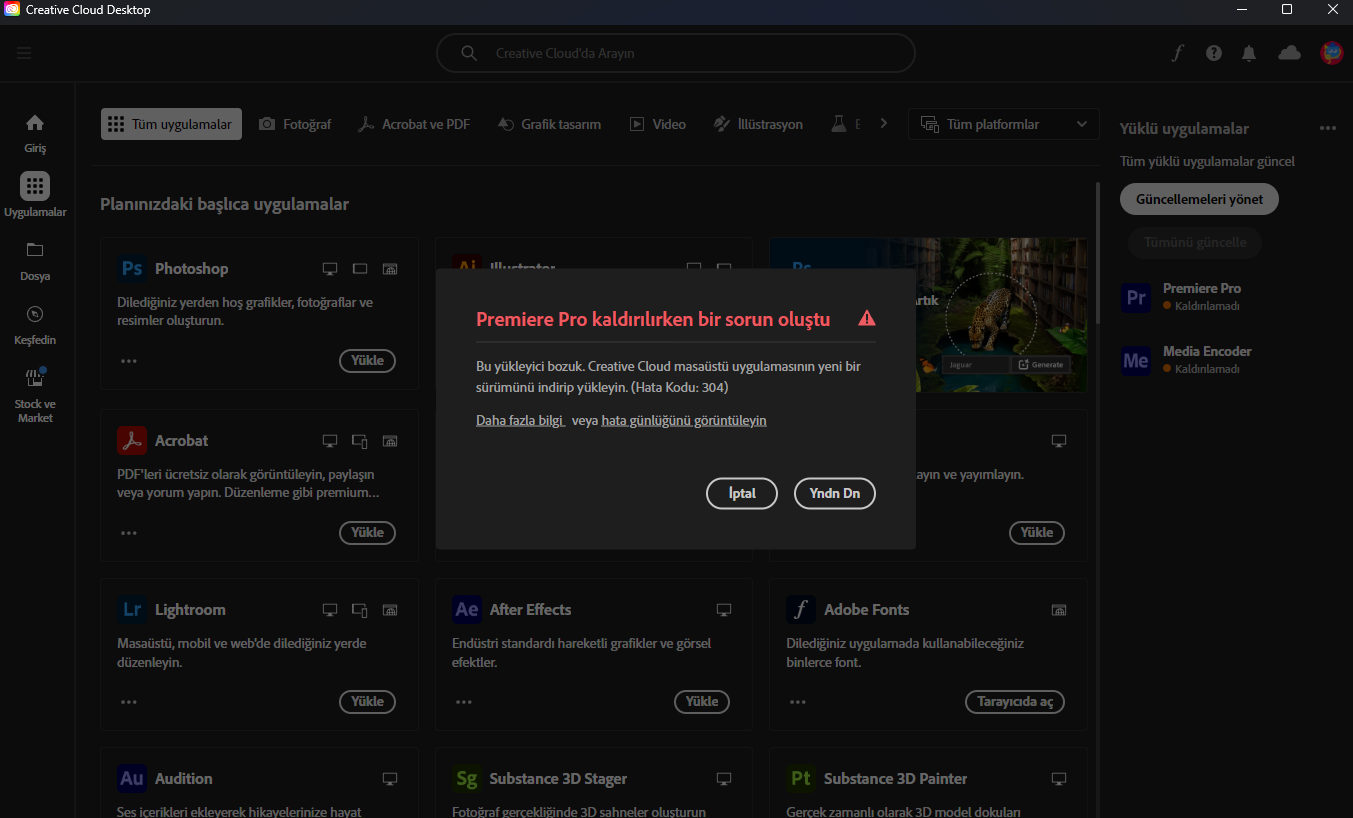Image resolution: width=1353 pixels, height=818 pixels.
Task: Click the Substance 3D Painter card title
Action: pyautogui.click(x=896, y=778)
